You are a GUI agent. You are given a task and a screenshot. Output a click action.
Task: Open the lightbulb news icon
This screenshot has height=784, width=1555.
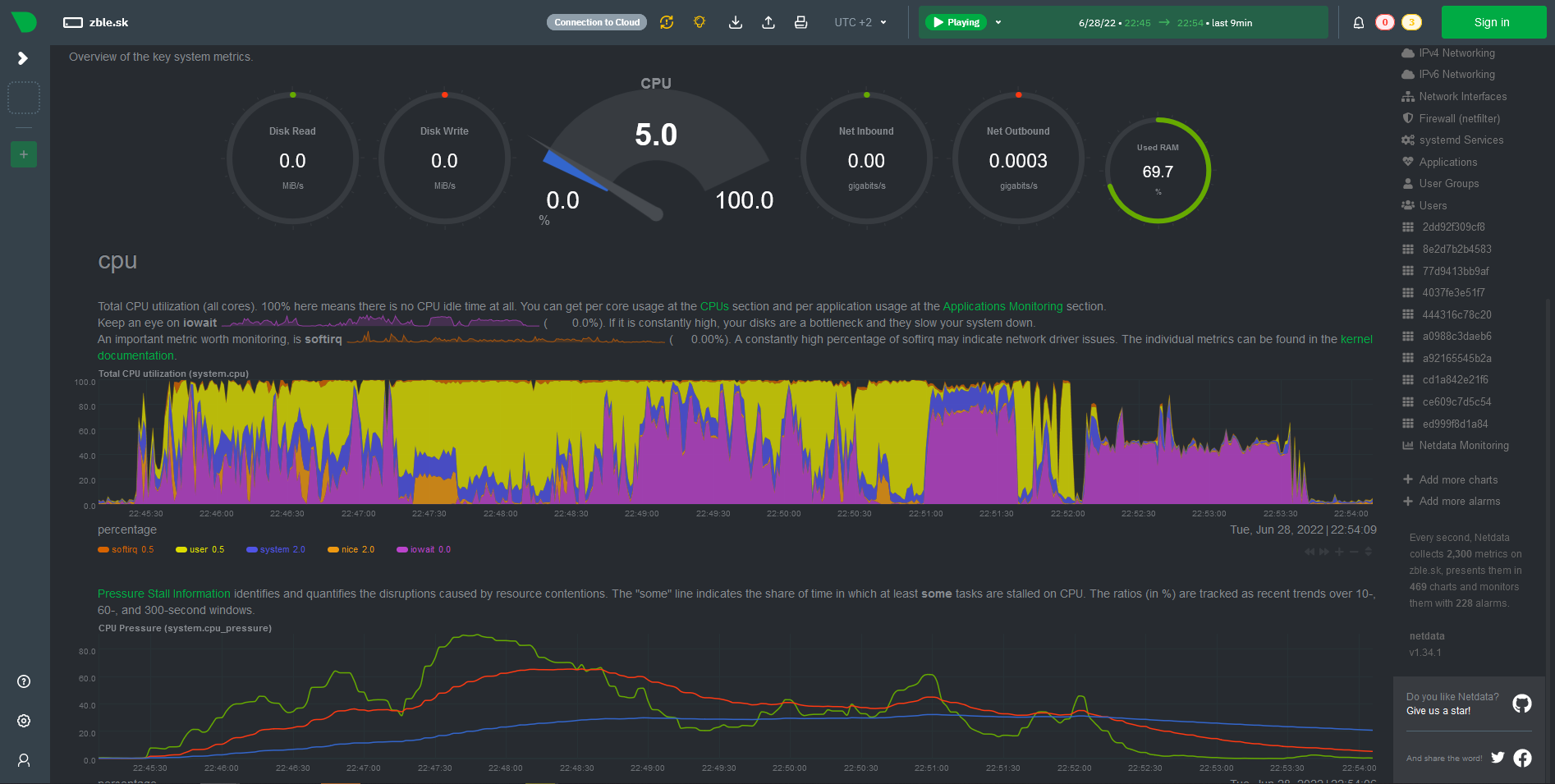[700, 22]
